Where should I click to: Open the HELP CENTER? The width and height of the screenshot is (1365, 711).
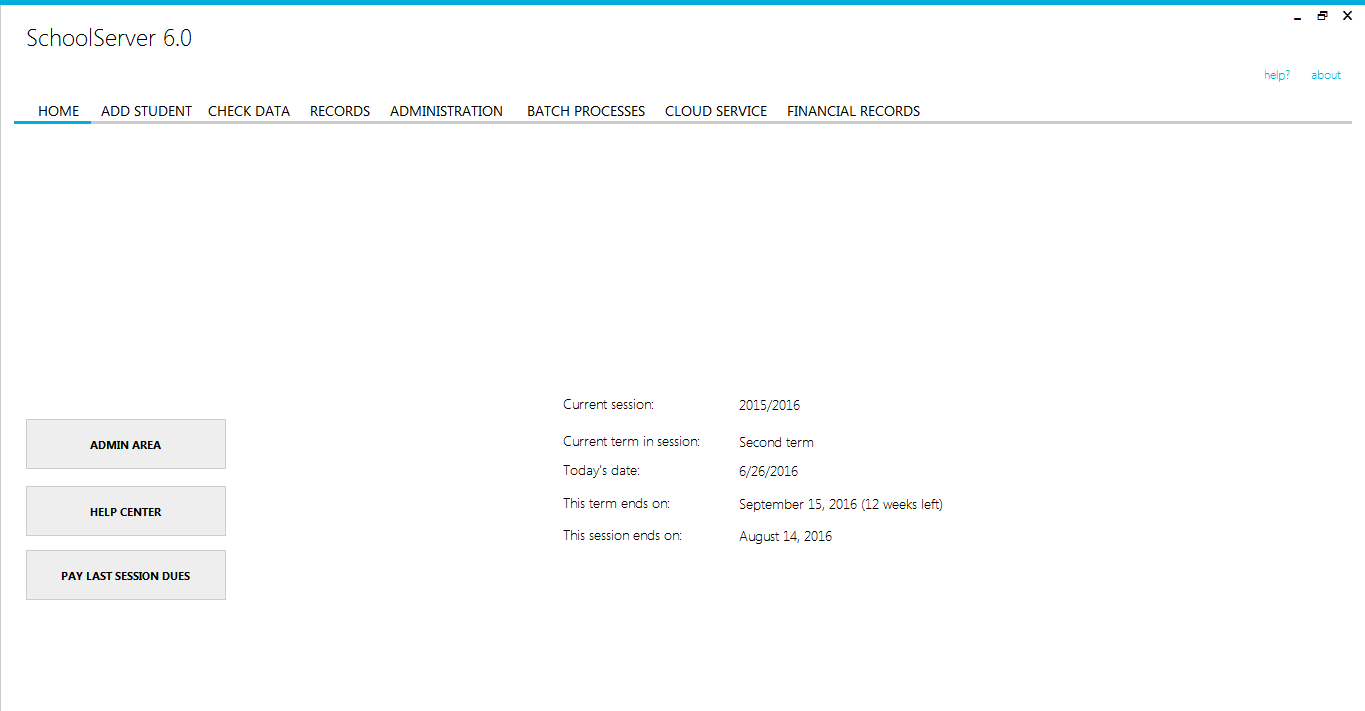pyautogui.click(x=125, y=510)
